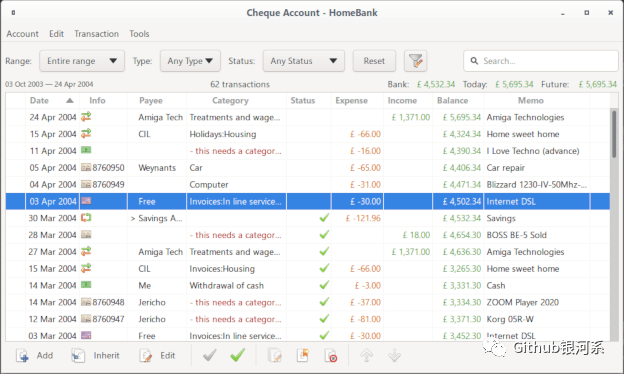This screenshot has width=624, height=374.
Task: Open the filter editor funnel icon
Action: (x=415, y=61)
